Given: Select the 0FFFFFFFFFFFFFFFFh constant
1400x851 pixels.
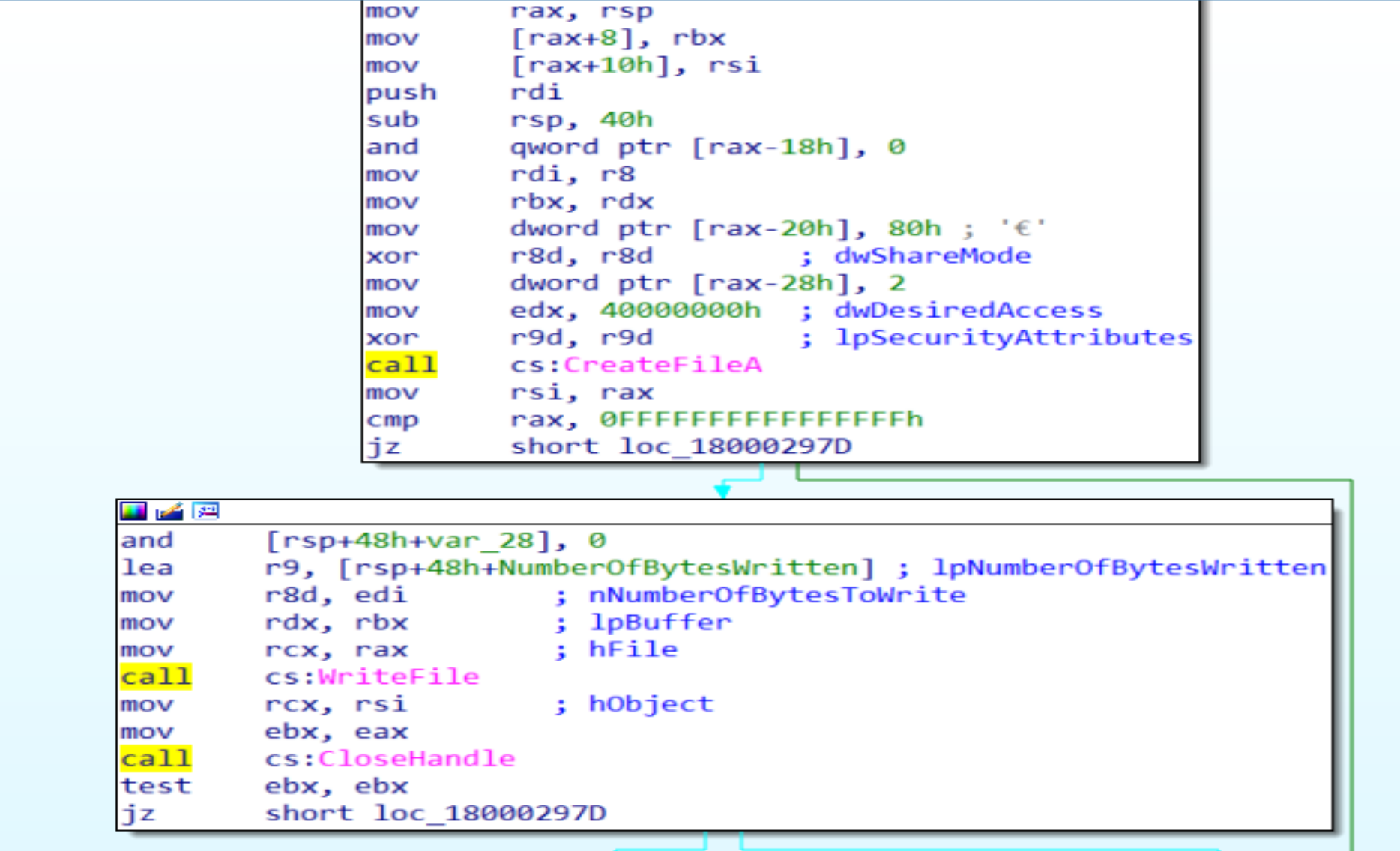Looking at the screenshot, I should (761, 420).
